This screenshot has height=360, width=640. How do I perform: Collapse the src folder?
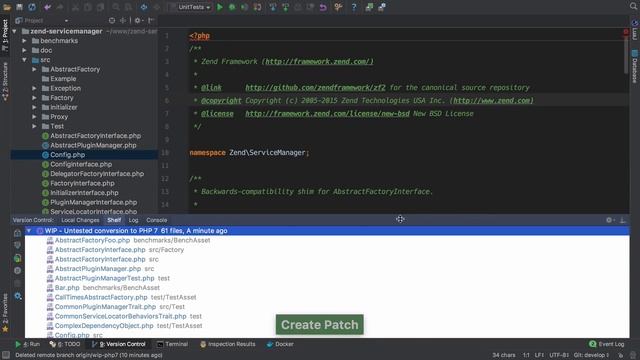click(x=24, y=60)
